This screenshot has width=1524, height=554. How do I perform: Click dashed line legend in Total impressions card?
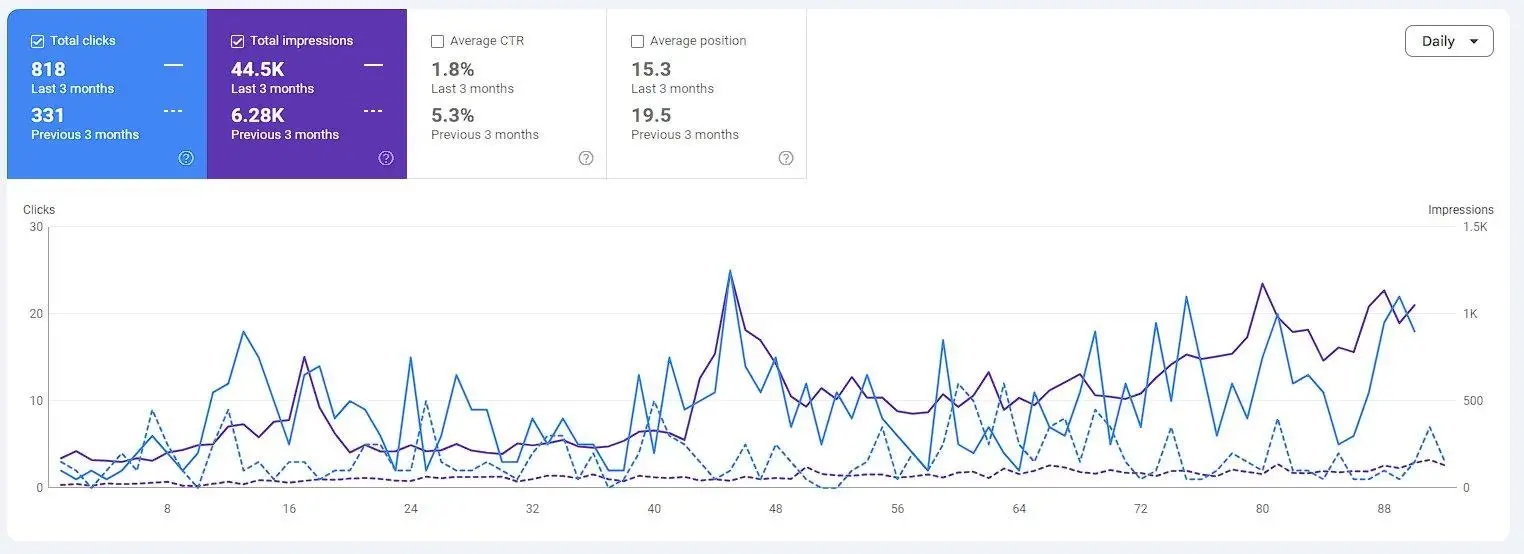(x=373, y=111)
